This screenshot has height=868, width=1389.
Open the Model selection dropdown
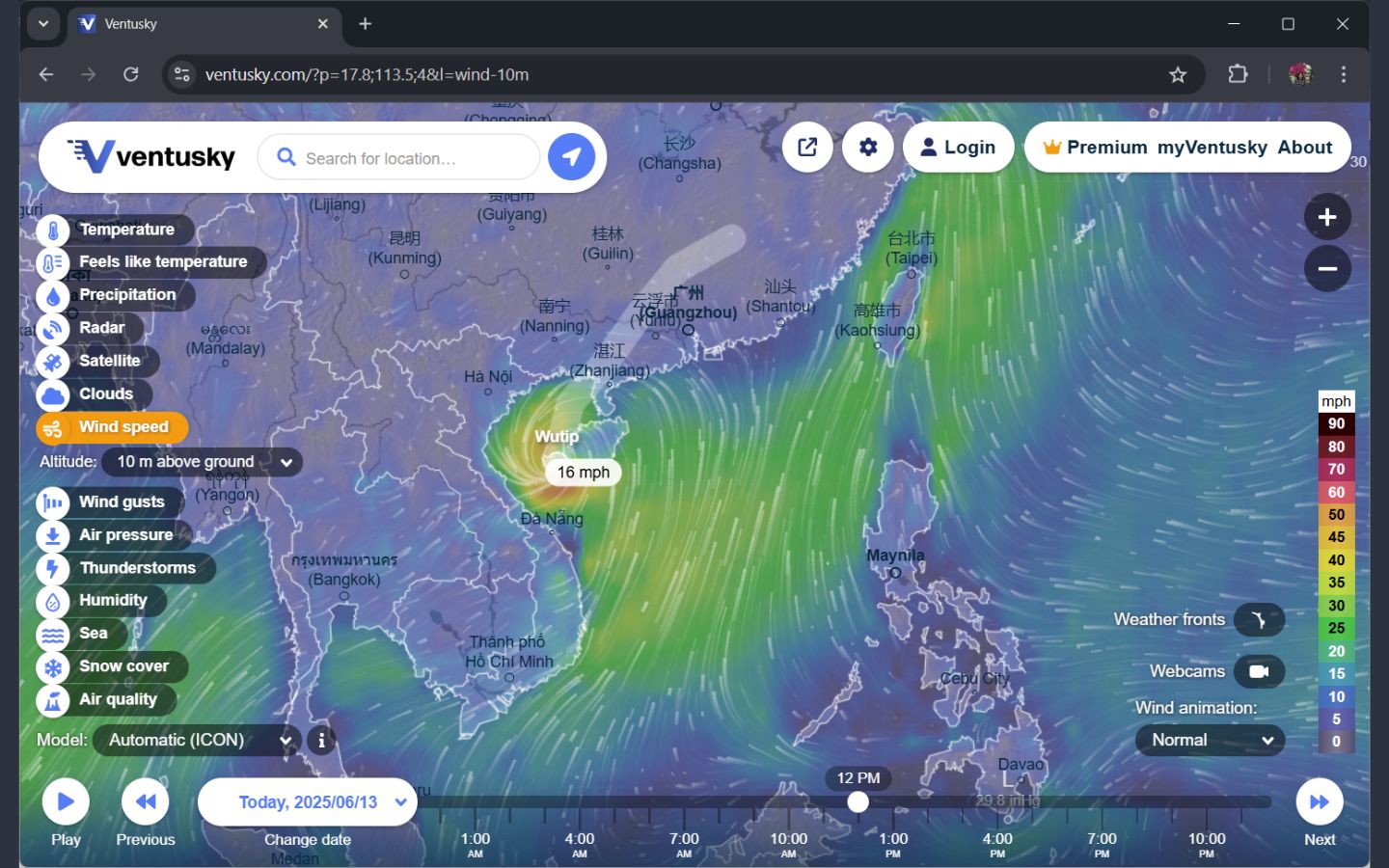193,740
